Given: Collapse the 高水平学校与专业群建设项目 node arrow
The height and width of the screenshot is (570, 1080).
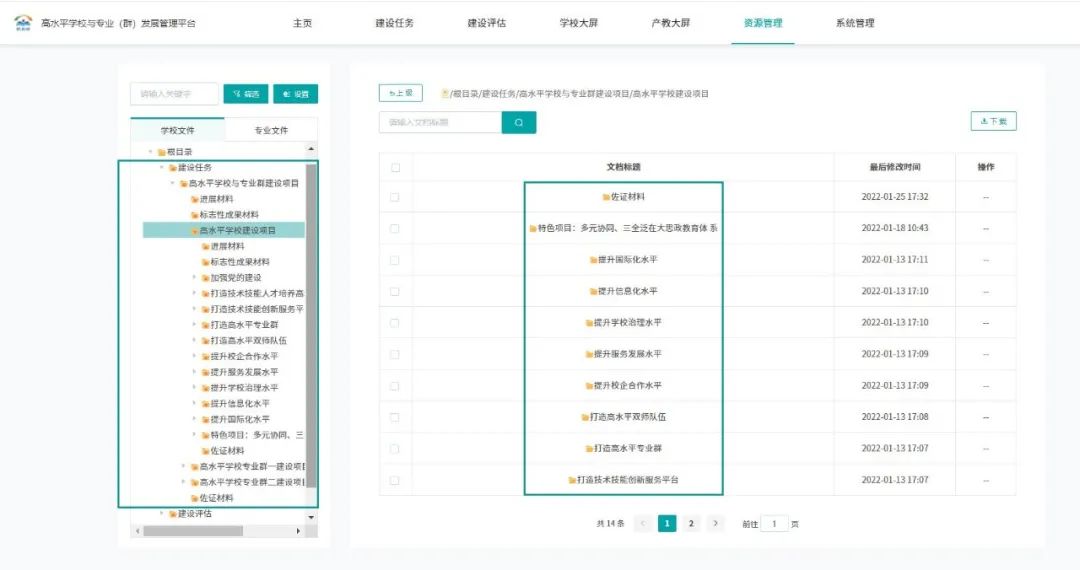Looking at the screenshot, I should coord(173,183).
